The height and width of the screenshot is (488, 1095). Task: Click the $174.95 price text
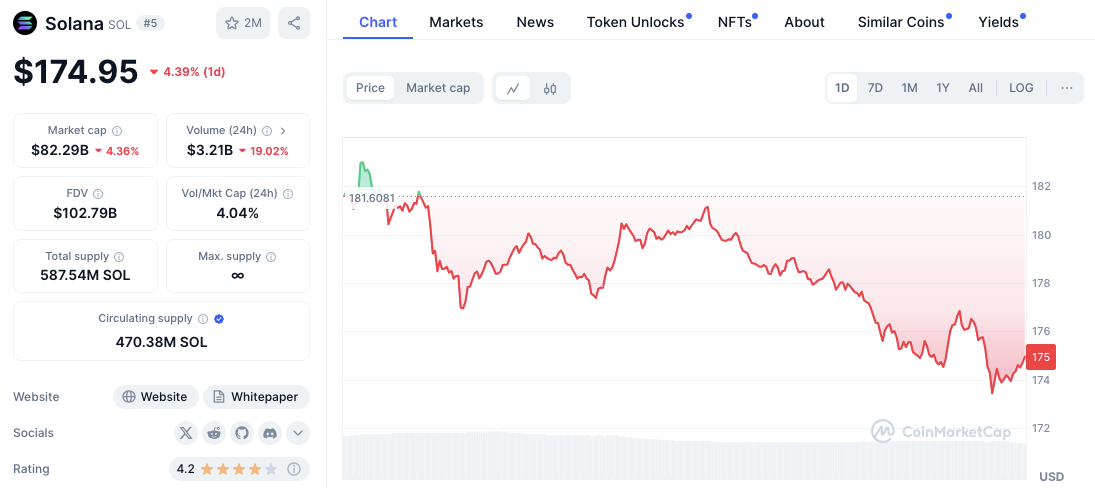coord(76,72)
